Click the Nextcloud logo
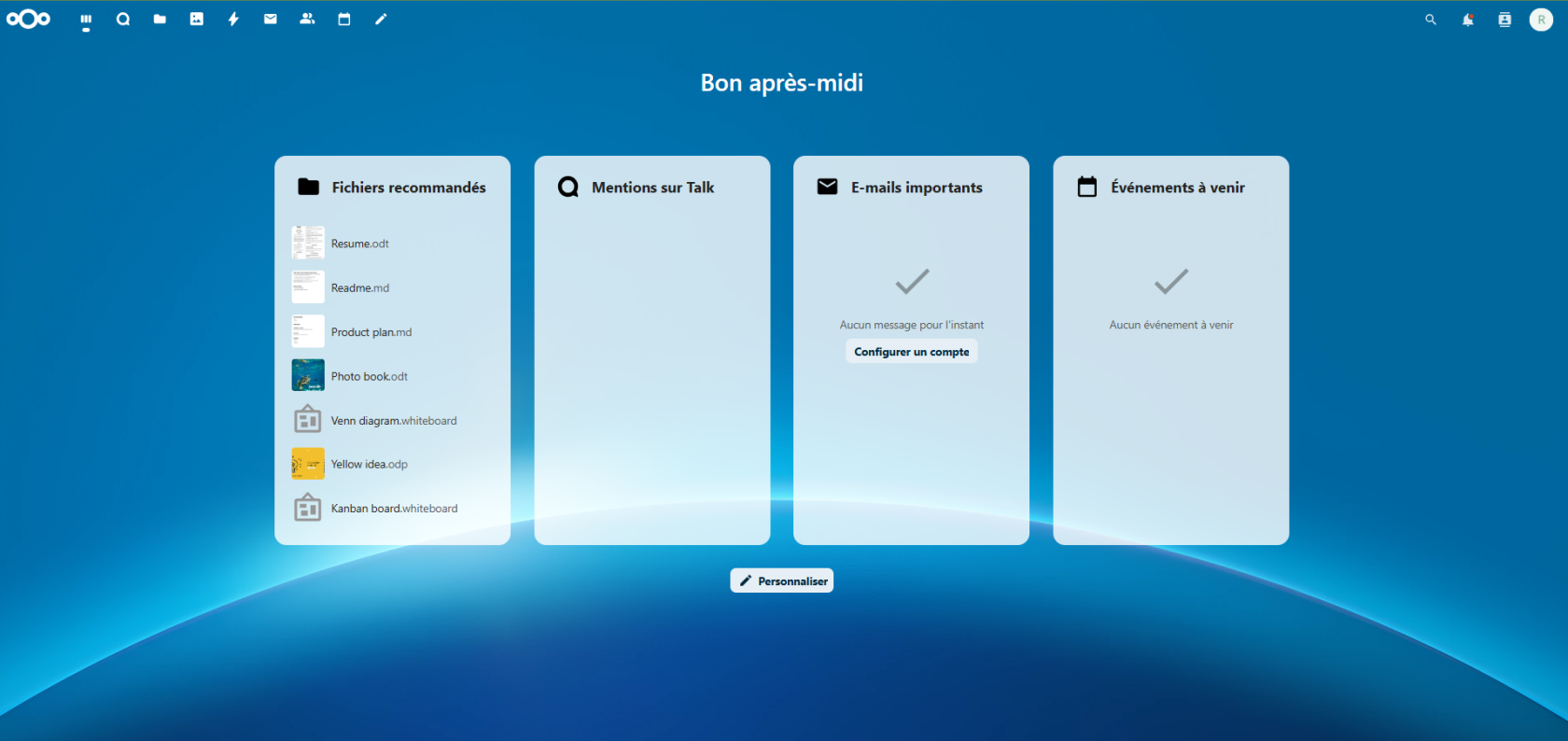The height and width of the screenshot is (741, 1568). pos(28,19)
